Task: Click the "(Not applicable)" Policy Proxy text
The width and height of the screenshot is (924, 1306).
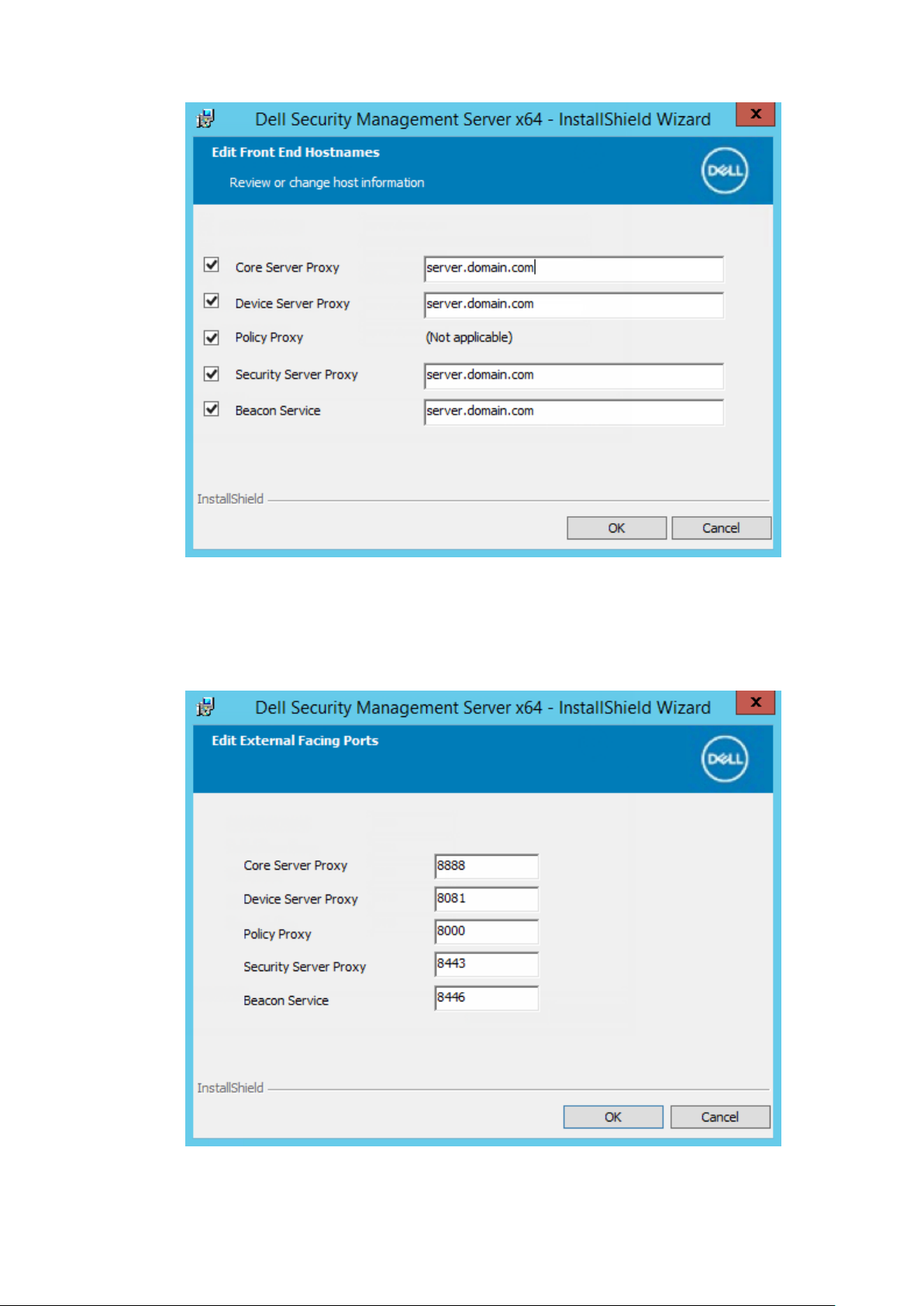Action: tap(469, 337)
